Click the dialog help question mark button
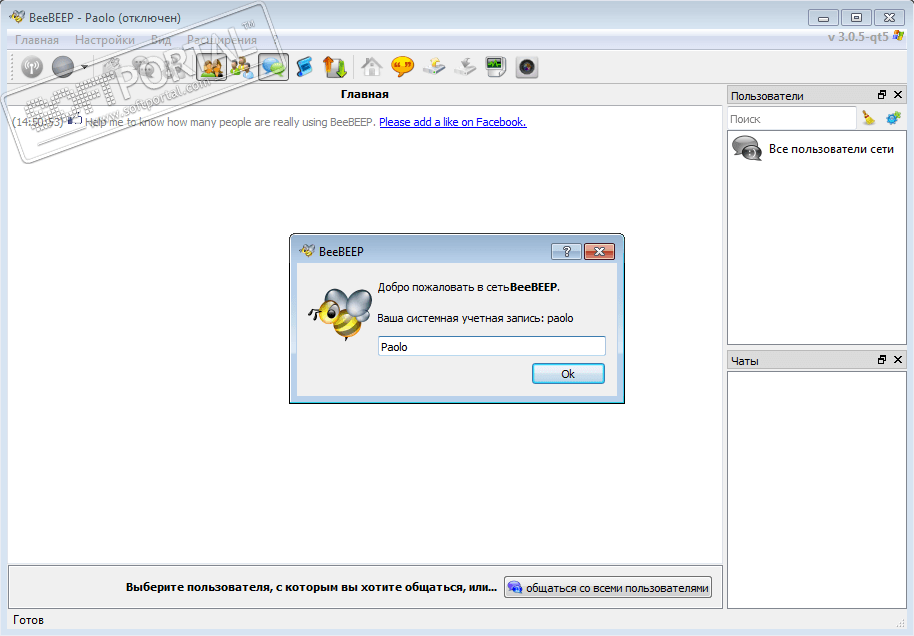 tap(566, 251)
